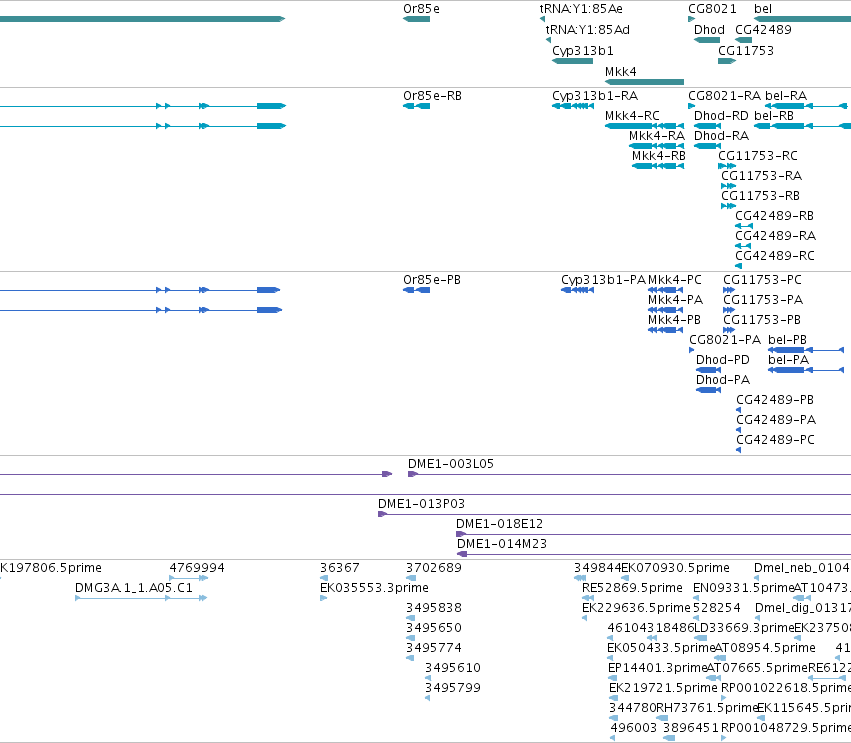Image resolution: width=851 pixels, height=743 pixels.
Task: Click the Mkk4-RC transcript label
Action: point(632,116)
